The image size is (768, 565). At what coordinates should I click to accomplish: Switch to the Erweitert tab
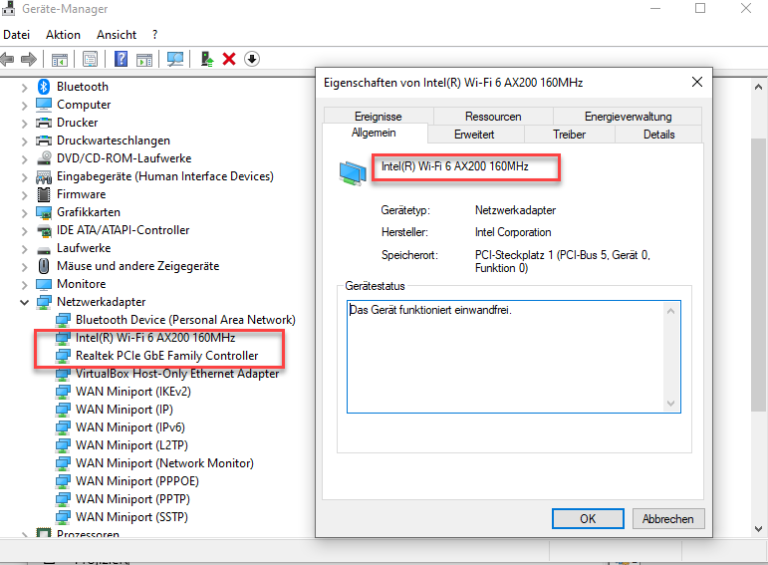(474, 134)
